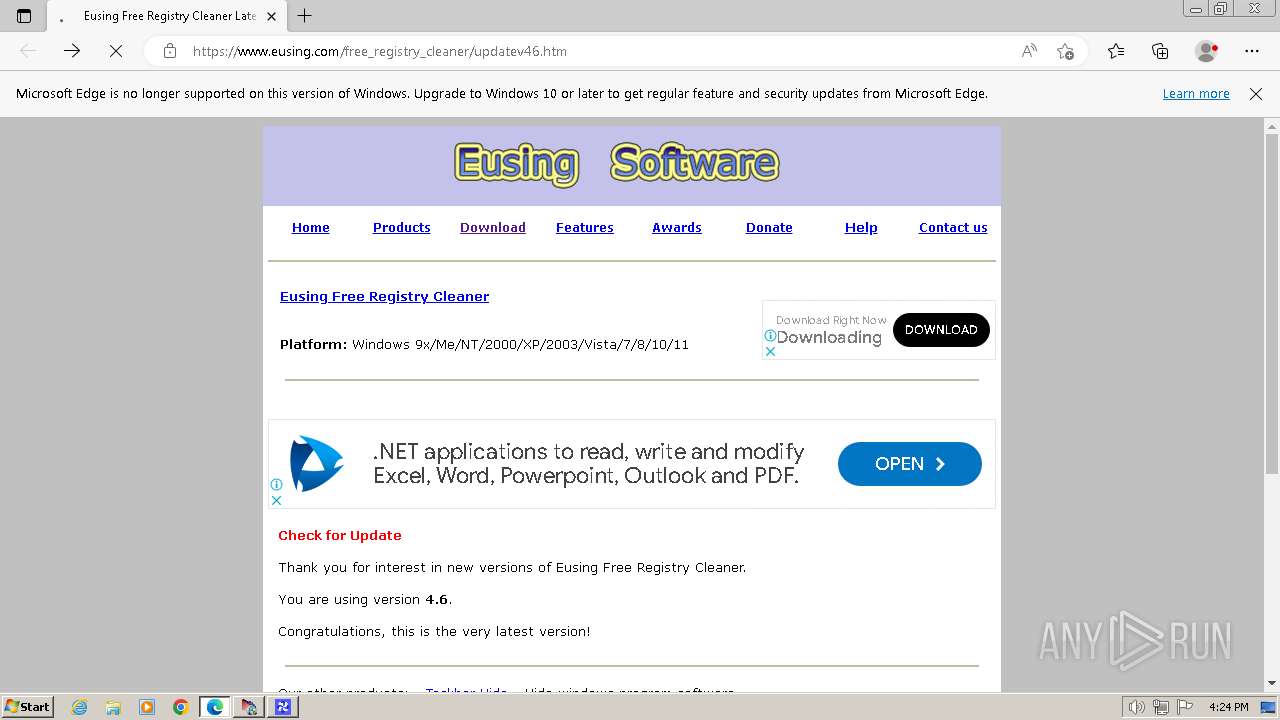Click the black DOWNLOAD ad button
This screenshot has width=1280, height=720.
pos(941,330)
